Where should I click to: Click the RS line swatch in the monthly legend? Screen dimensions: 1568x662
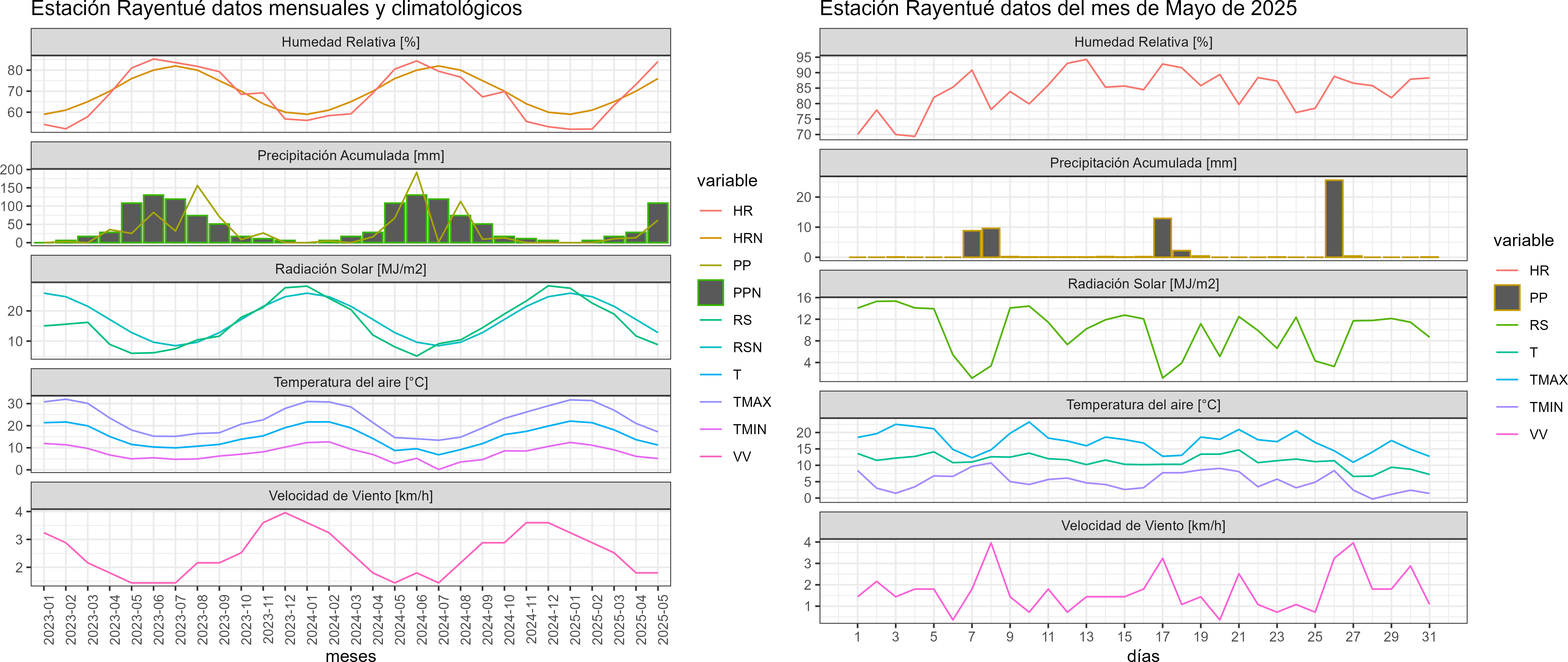click(x=710, y=320)
